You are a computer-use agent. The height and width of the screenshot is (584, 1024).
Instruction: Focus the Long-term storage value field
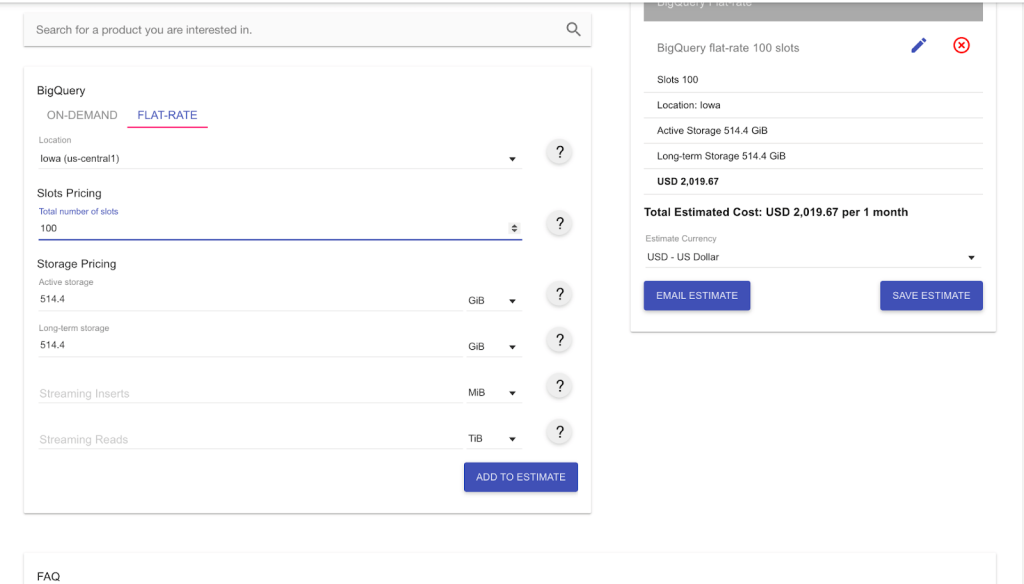point(250,345)
